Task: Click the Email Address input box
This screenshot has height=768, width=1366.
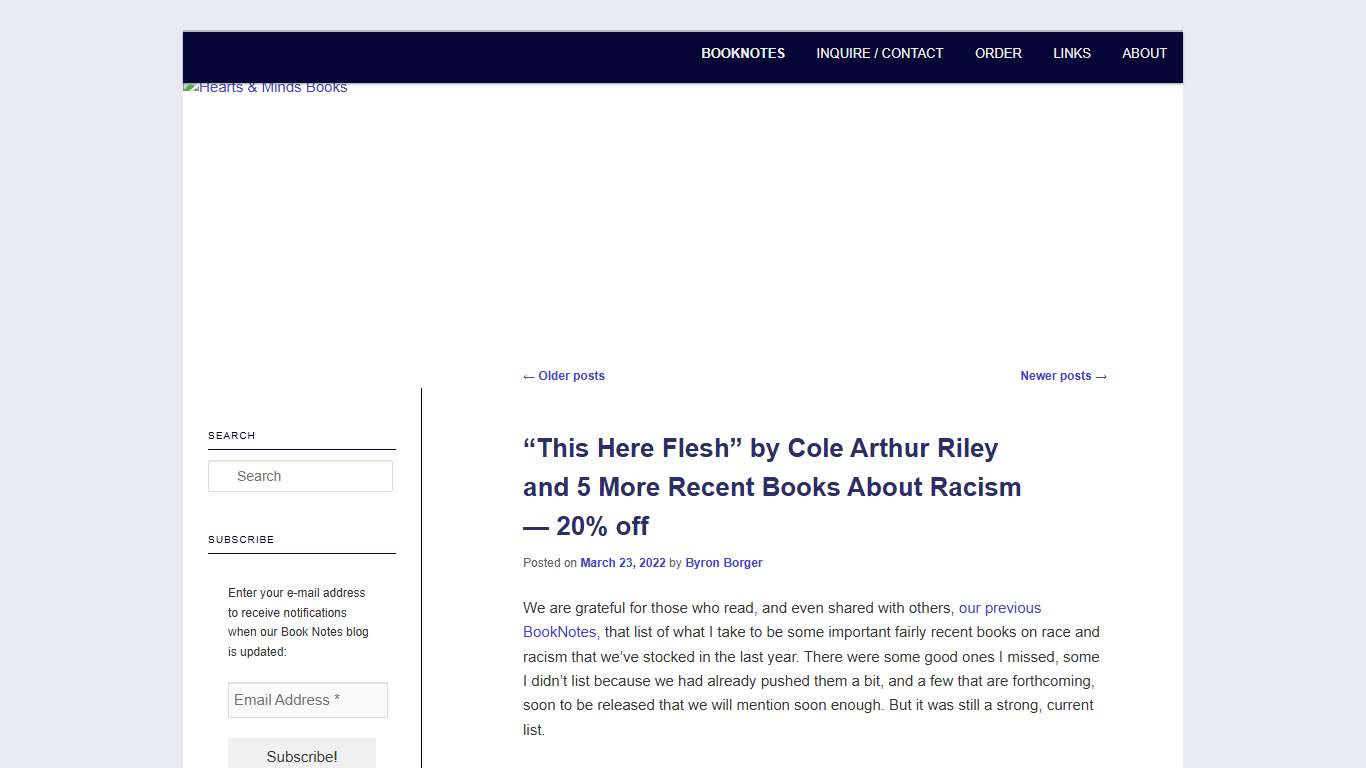Action: coord(307,700)
